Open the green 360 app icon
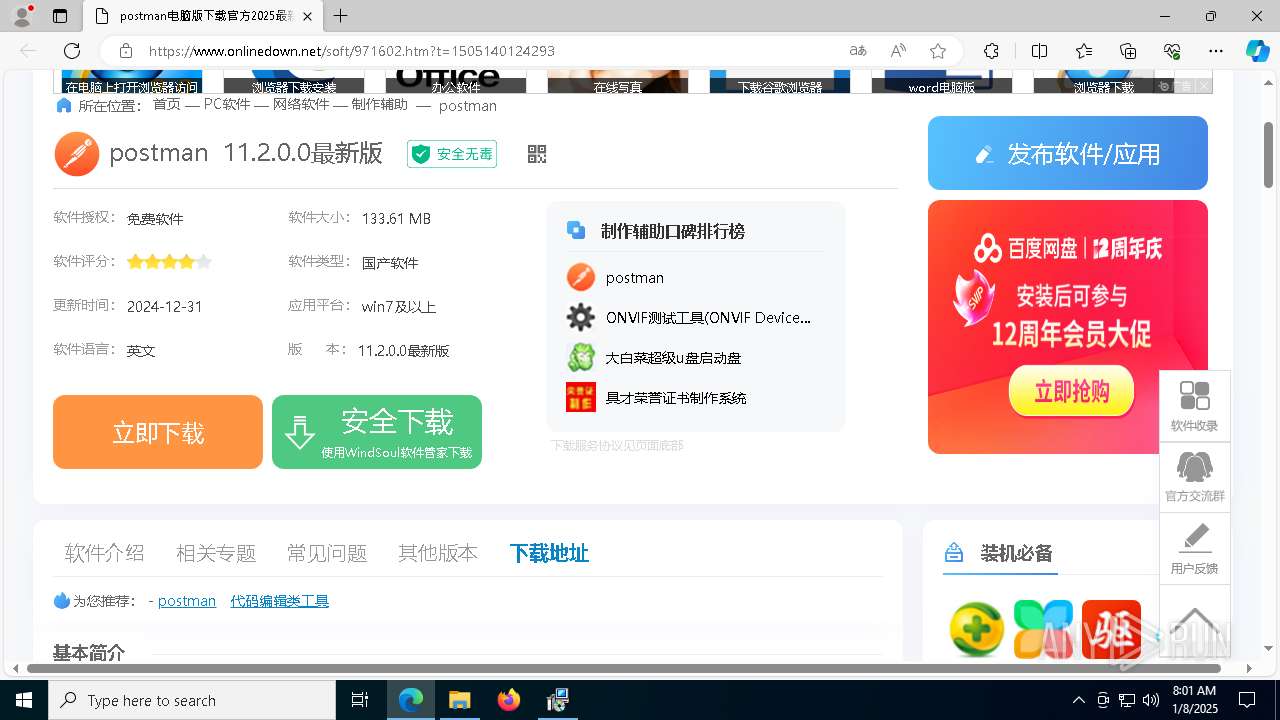Screen dimensions: 1280x720 (x=976, y=629)
